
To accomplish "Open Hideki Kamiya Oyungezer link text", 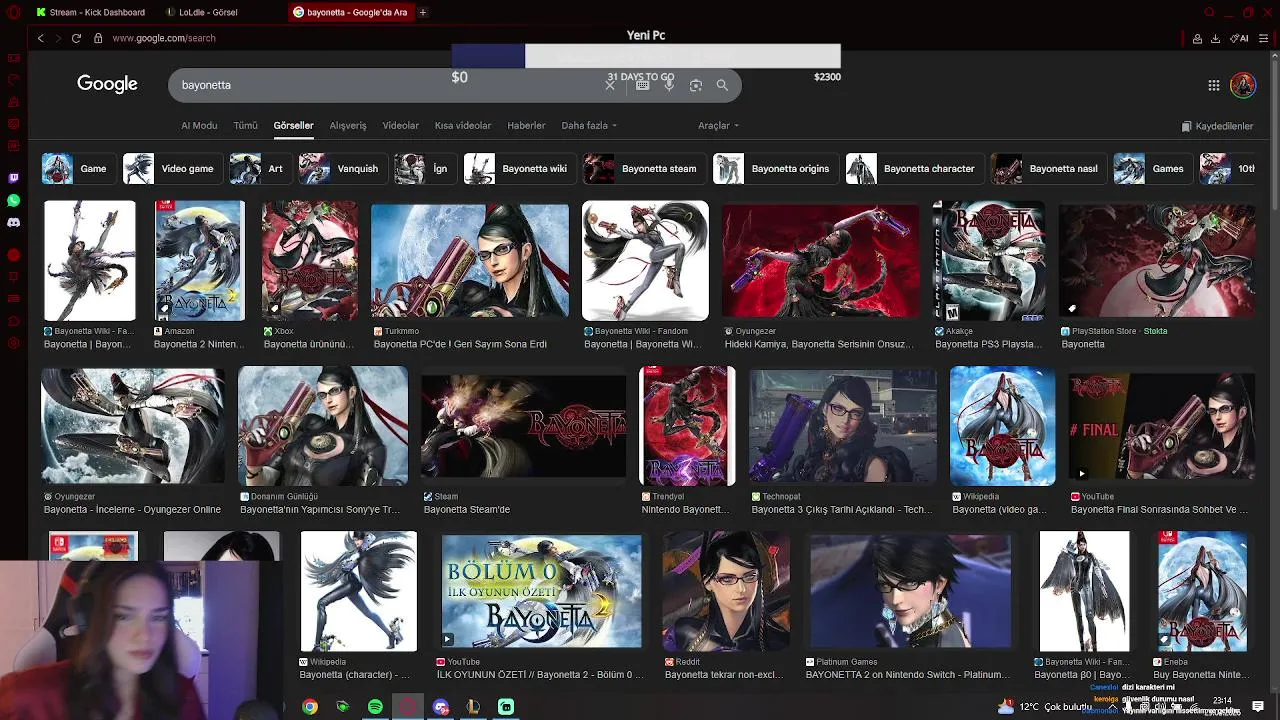I will [819, 344].
